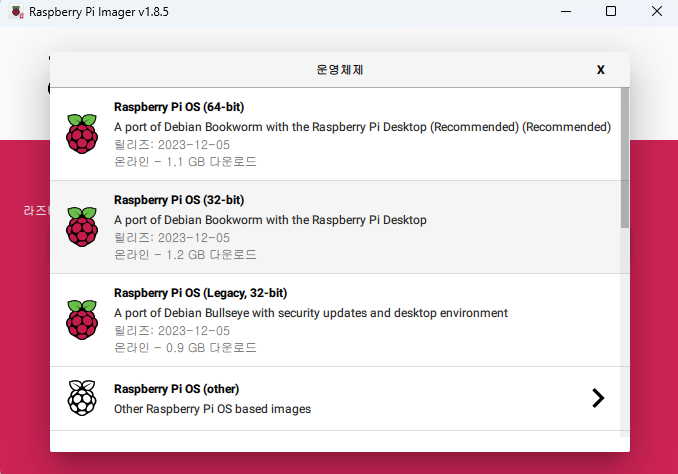
Task: Click the raspberry icon for Raspberry Pi OS (64-bit)
Action: (x=82, y=134)
